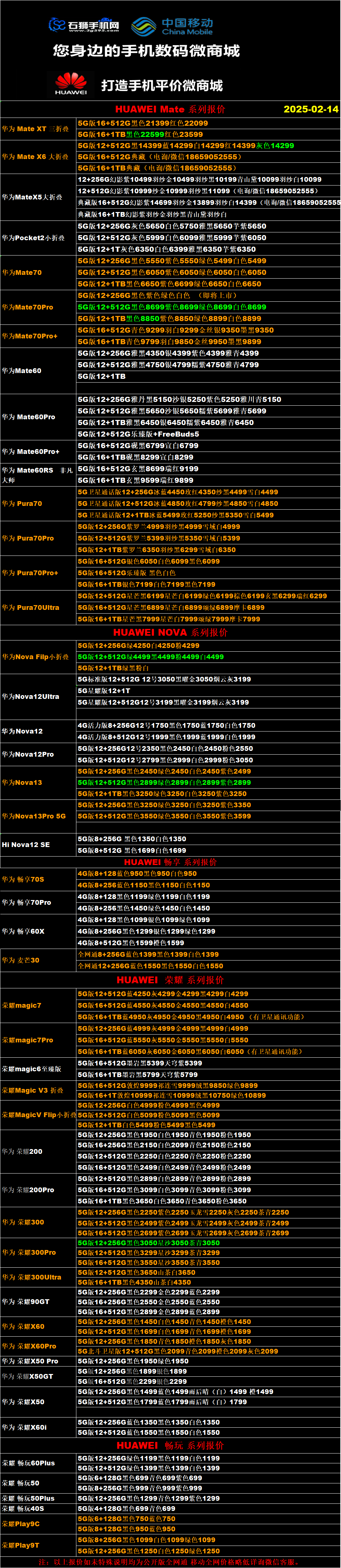Select the 华为 Pura70Pro+ row label
341x1568 pixels.
coord(31,573)
